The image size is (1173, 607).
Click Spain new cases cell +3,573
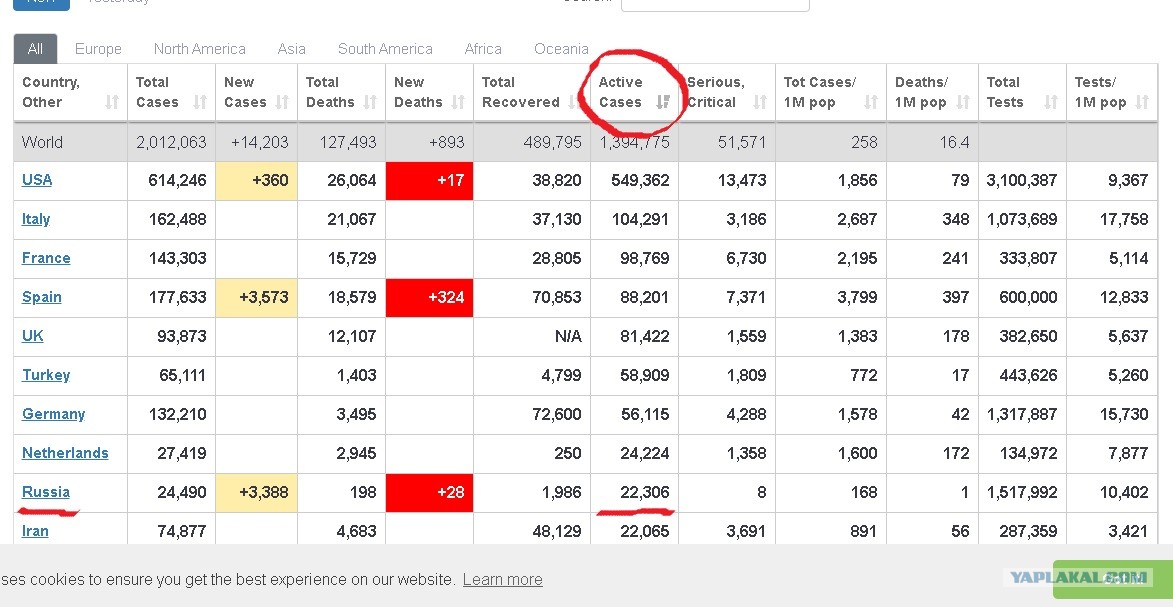point(257,297)
